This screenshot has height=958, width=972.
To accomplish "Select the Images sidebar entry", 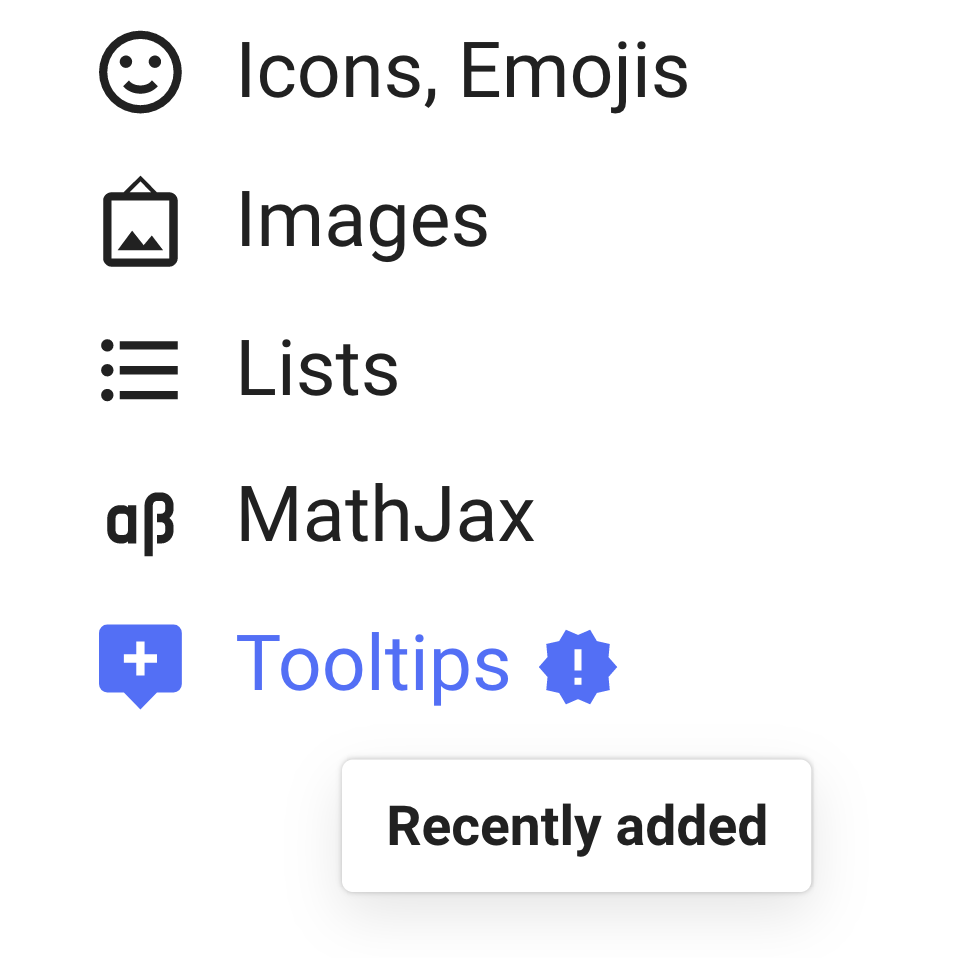I will (362, 222).
